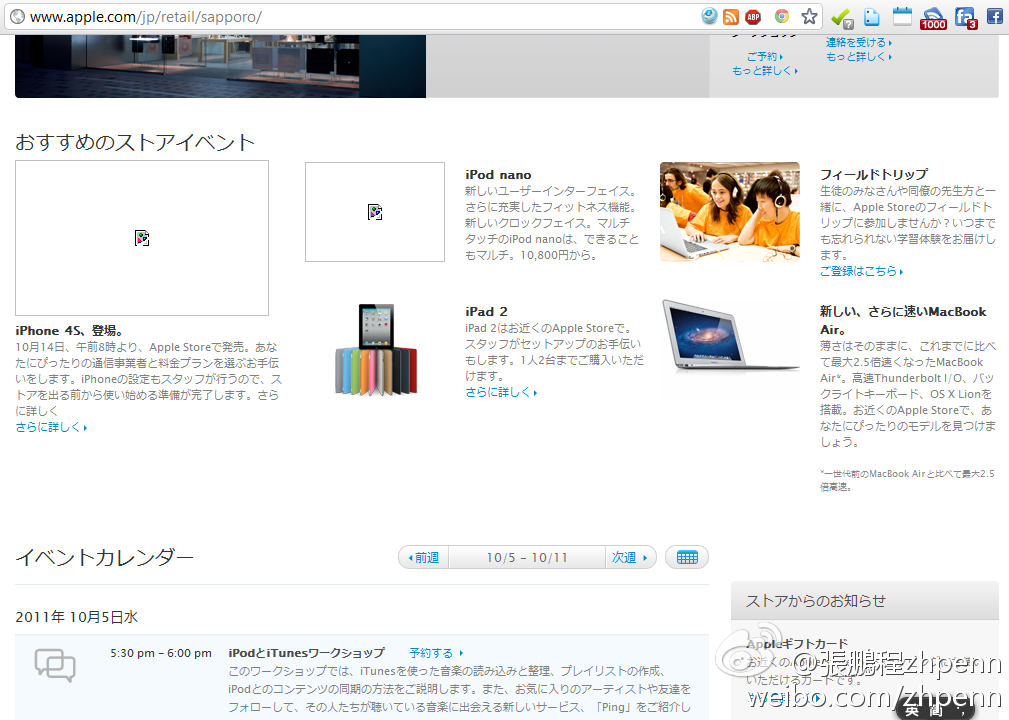
Task: Click the ご予約 link
Action: click(x=764, y=57)
